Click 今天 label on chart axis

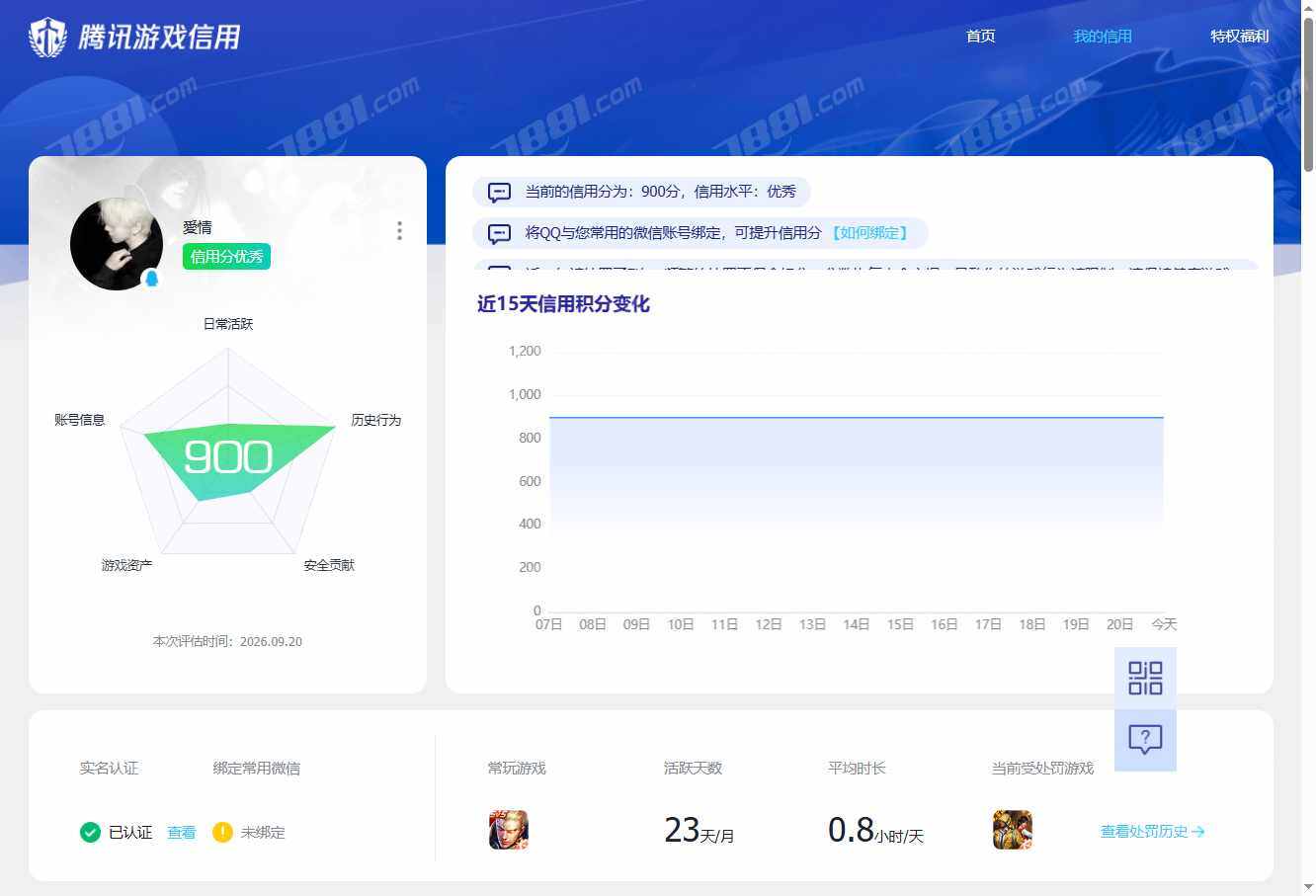[1164, 624]
